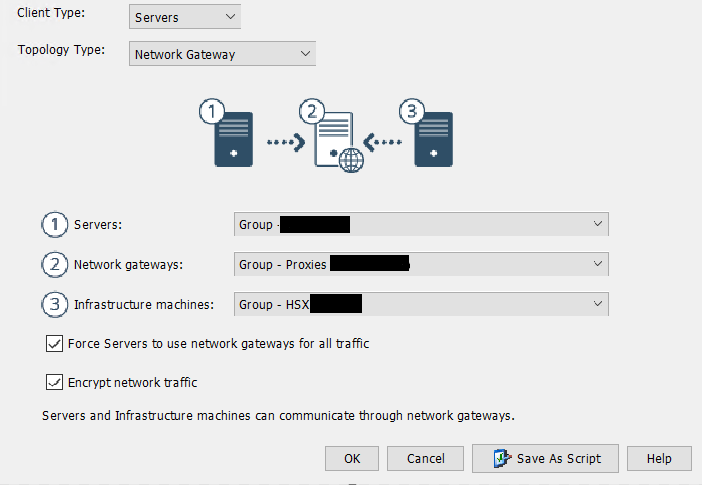The width and height of the screenshot is (702, 485).
Task: Click the right-pointing dotted arrow in diagram
Action: (x=286, y=142)
